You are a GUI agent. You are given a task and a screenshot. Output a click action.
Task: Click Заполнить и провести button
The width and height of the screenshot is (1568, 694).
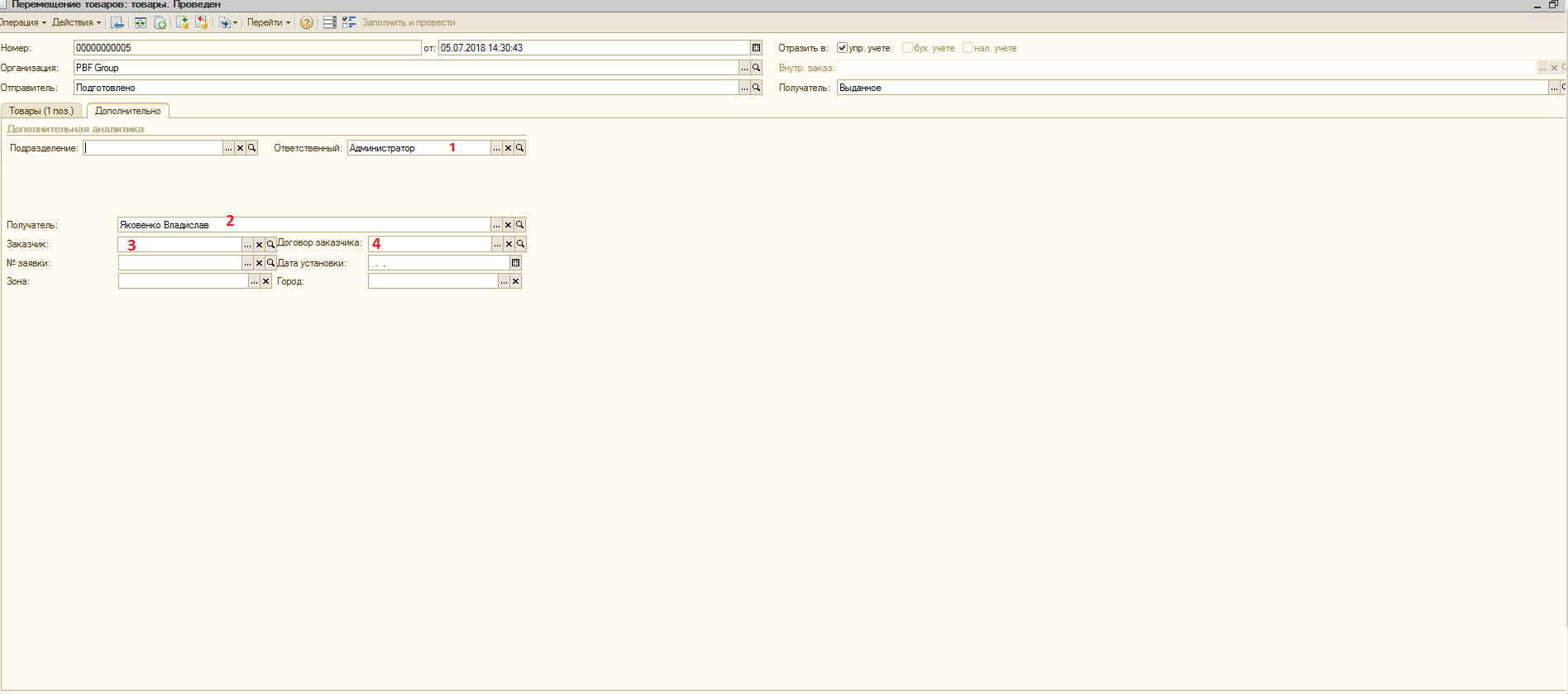tap(408, 23)
